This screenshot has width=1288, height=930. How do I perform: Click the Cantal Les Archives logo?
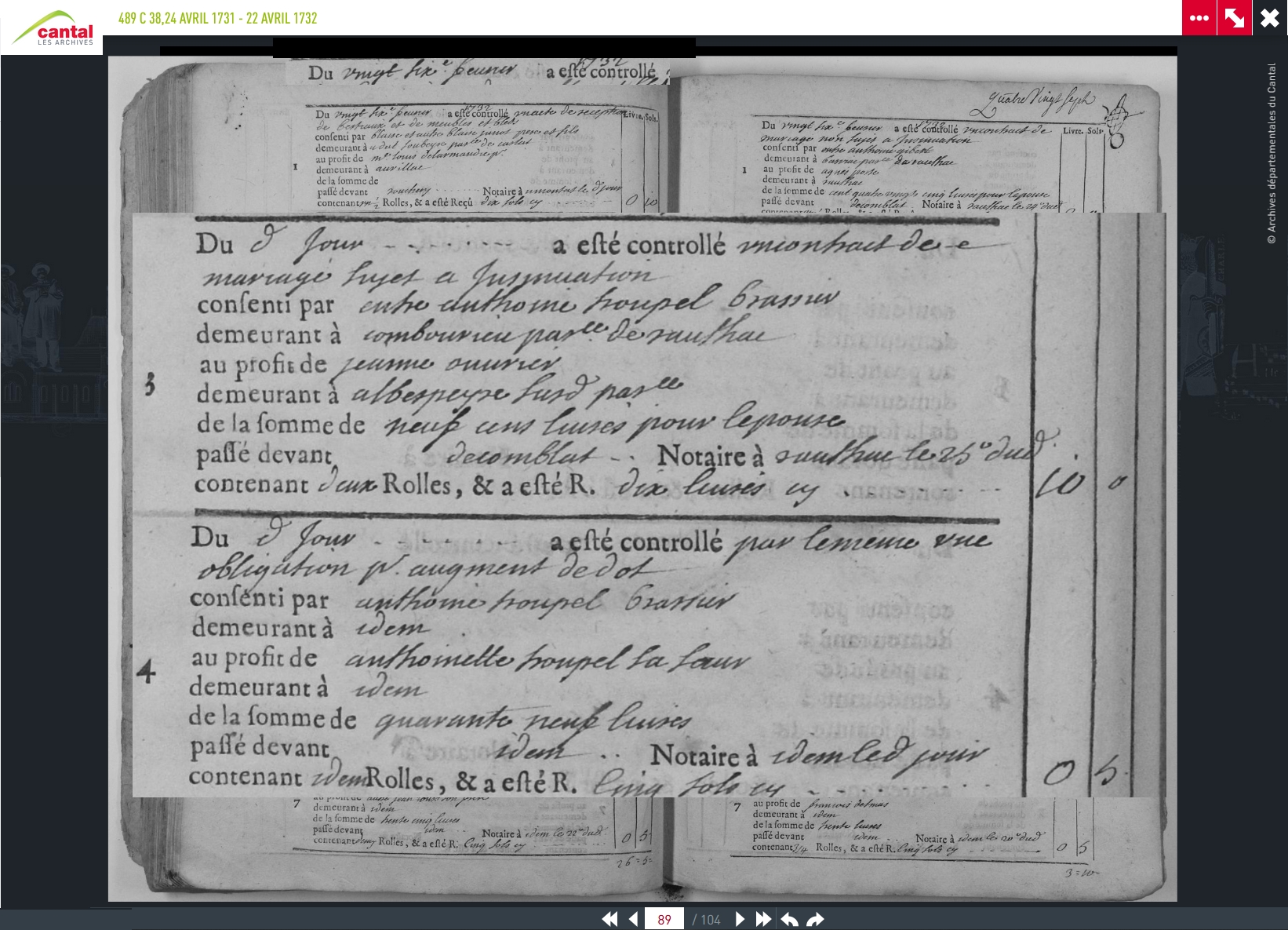point(52,28)
